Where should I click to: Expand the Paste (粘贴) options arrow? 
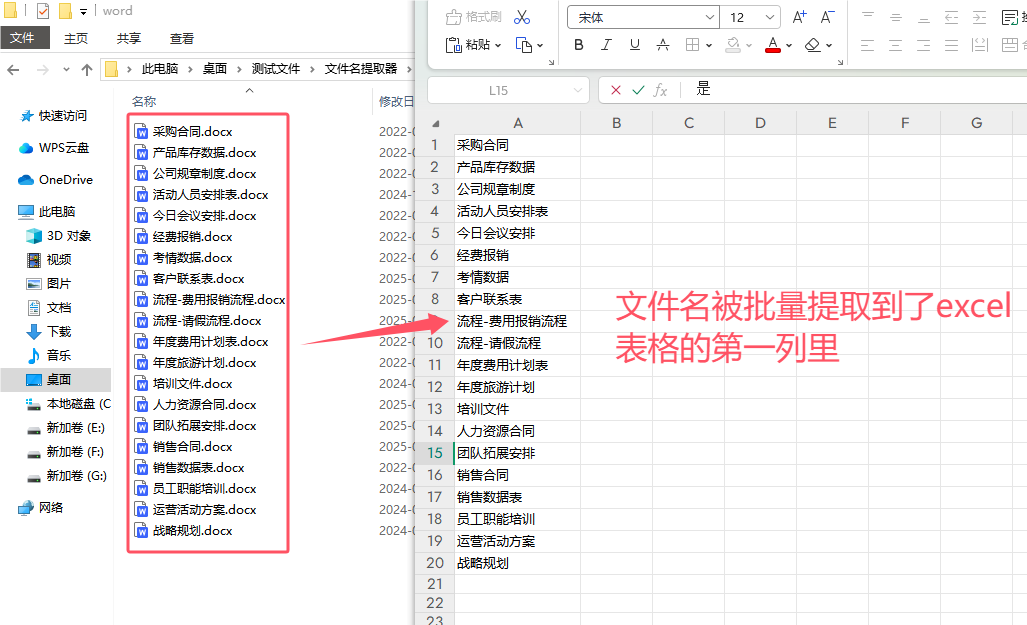[x=498, y=45]
